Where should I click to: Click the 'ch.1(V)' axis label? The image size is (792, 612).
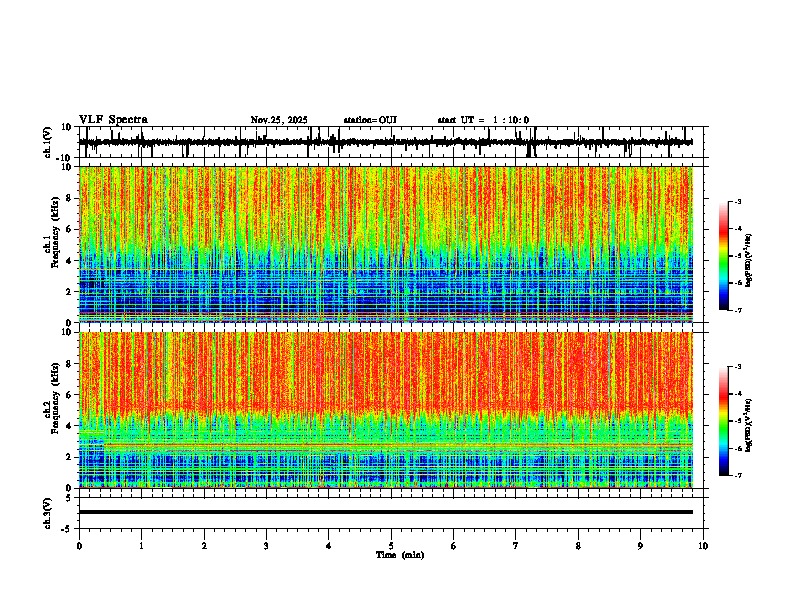pyautogui.click(x=48, y=142)
